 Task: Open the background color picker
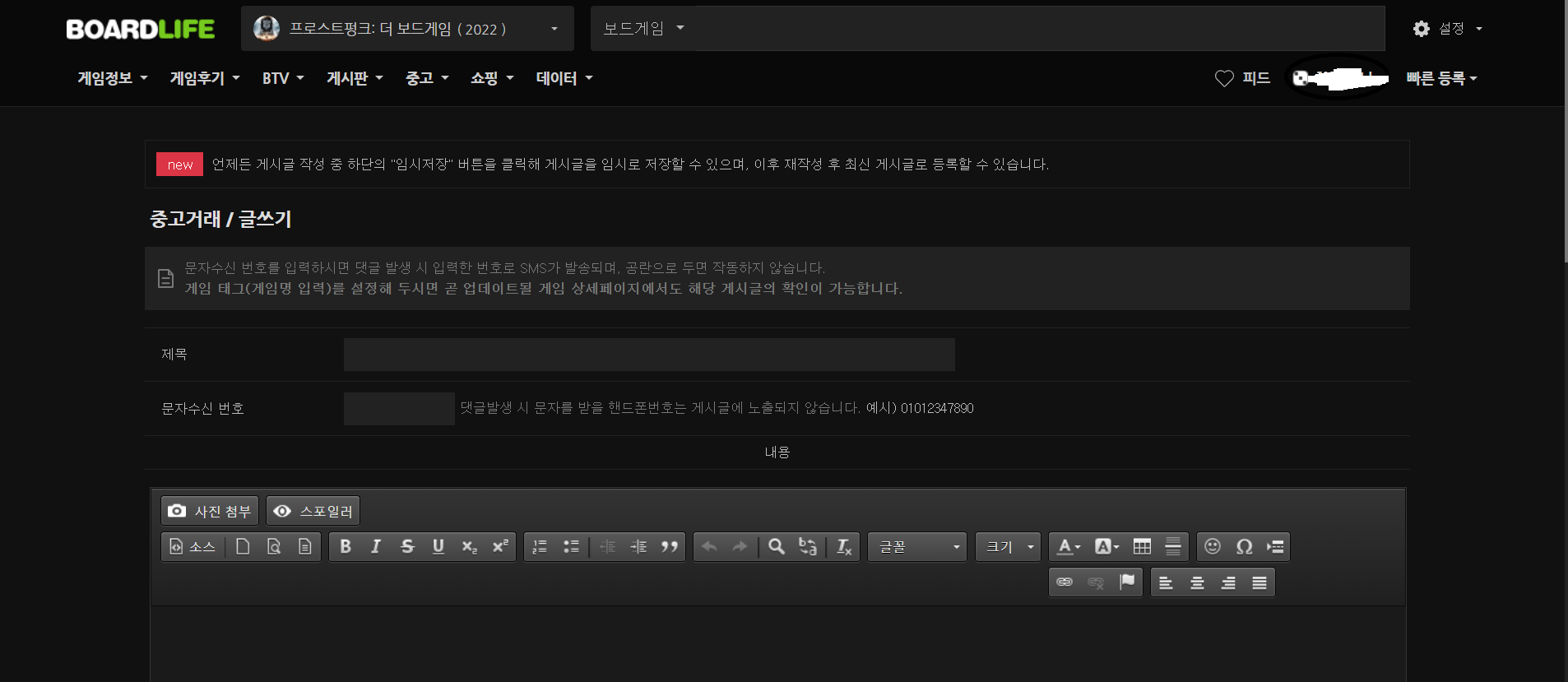(1106, 546)
